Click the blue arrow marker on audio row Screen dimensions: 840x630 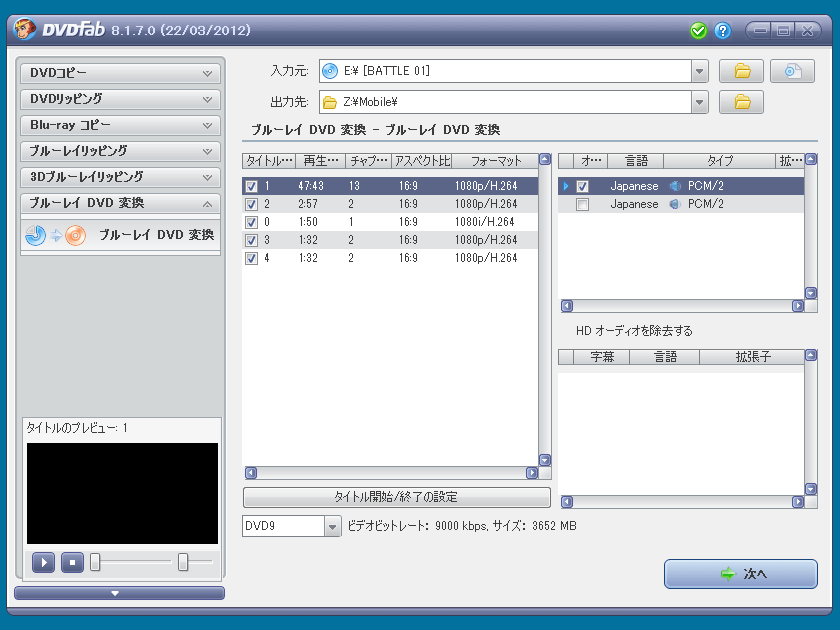[566, 186]
